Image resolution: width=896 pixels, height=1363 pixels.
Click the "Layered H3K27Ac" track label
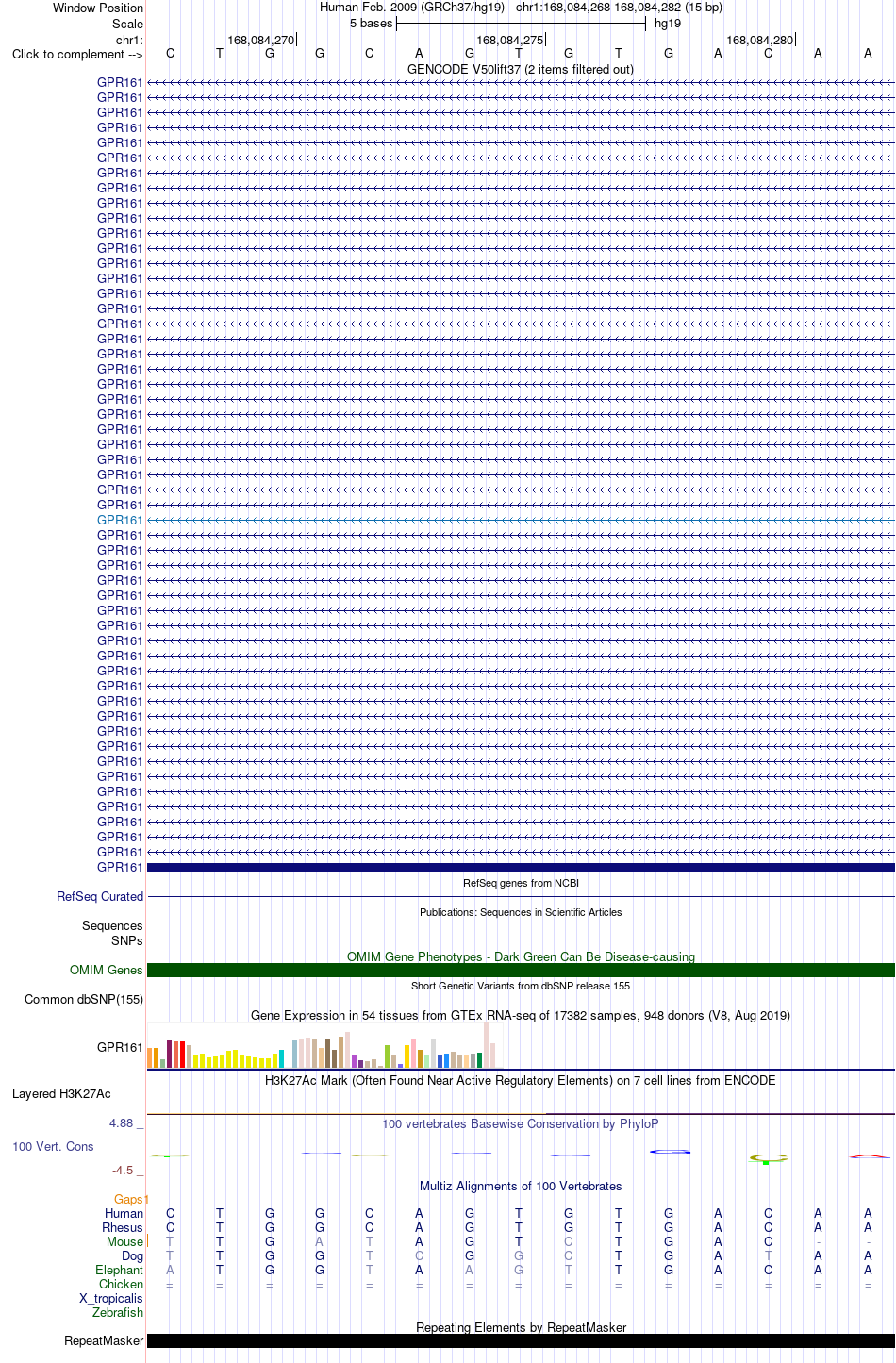click(61, 1093)
